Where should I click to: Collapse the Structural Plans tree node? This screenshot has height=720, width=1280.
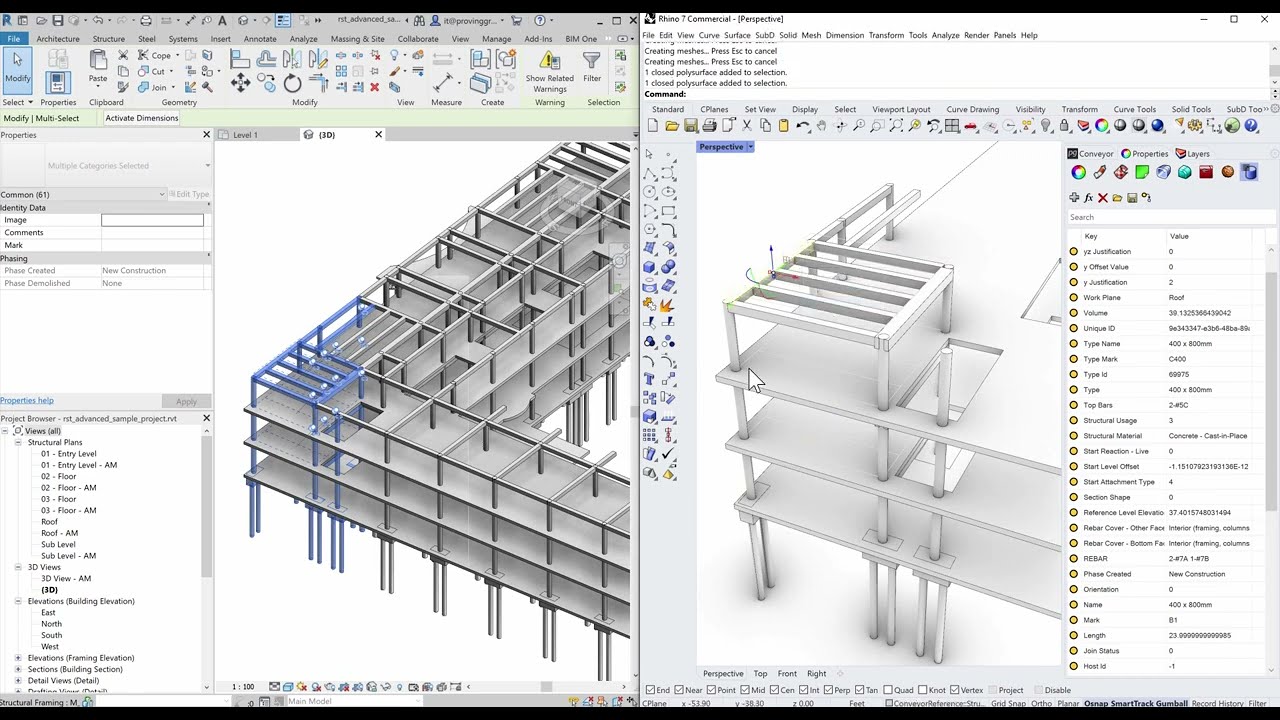20,442
